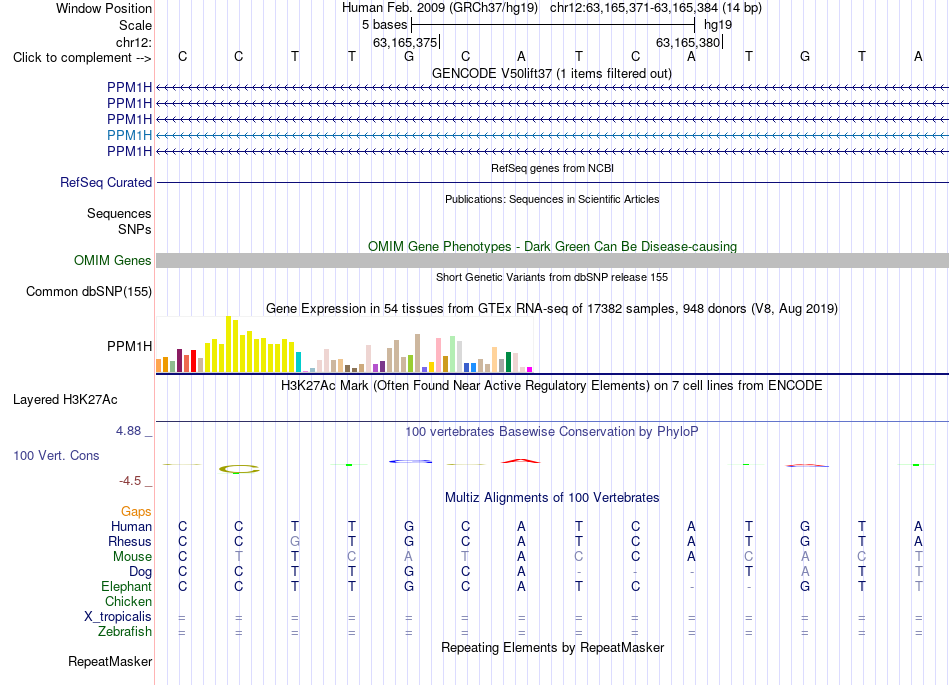Click the large olive C logo in PhyloP track
Screen dimensions: 950x685
point(239,469)
